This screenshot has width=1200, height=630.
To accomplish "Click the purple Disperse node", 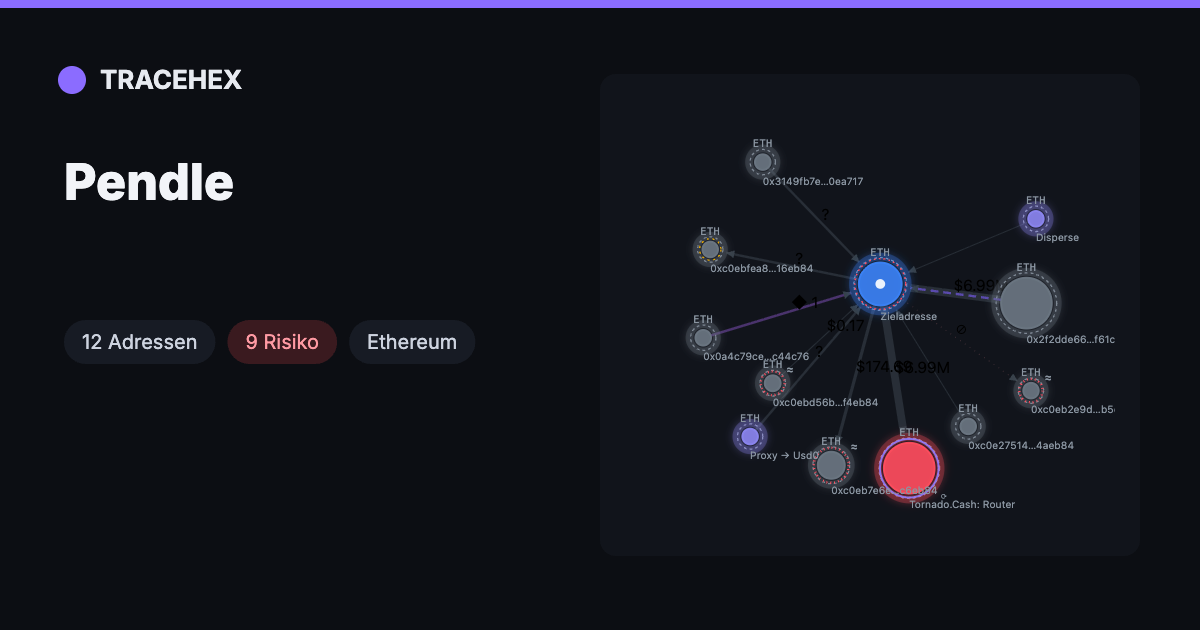I will [x=1036, y=218].
